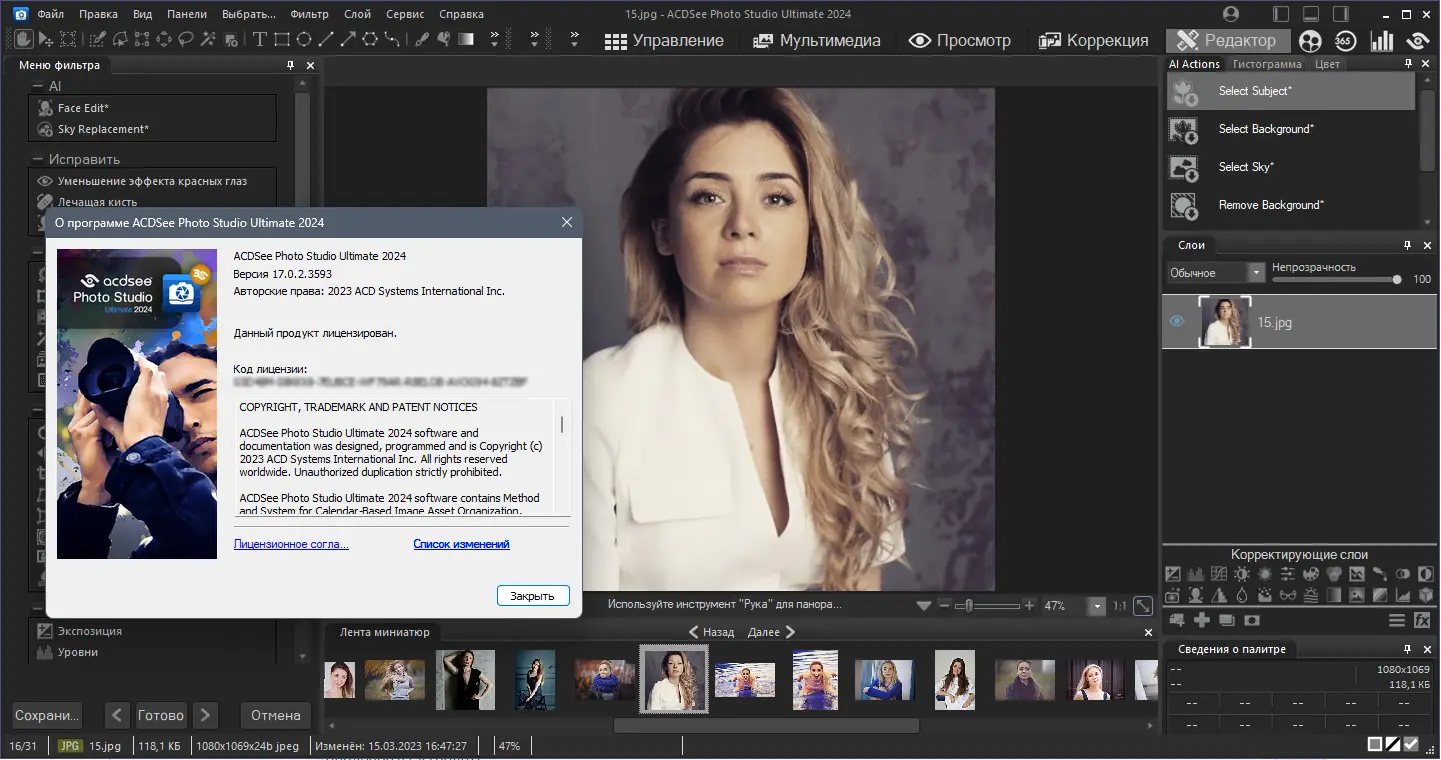1441x760 pixels.
Task: Collapse the AI filter group
Action: (x=37, y=86)
